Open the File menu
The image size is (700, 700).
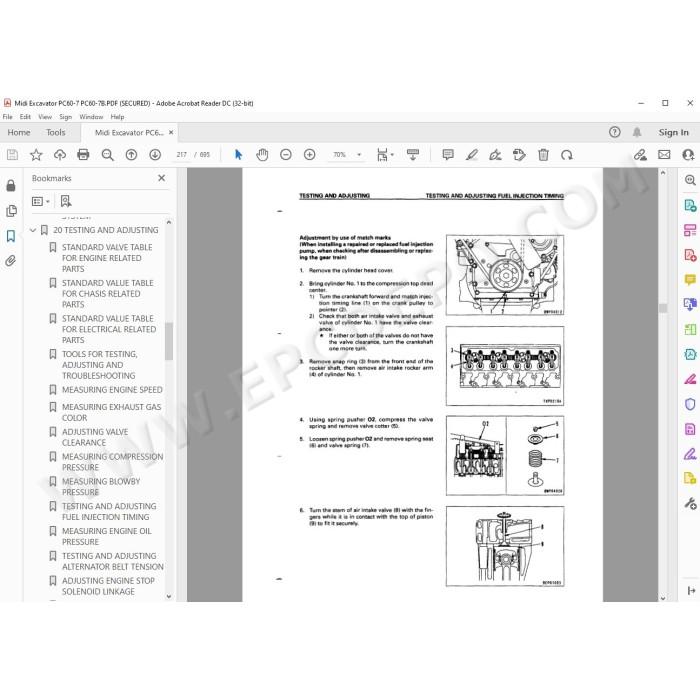tap(8, 117)
